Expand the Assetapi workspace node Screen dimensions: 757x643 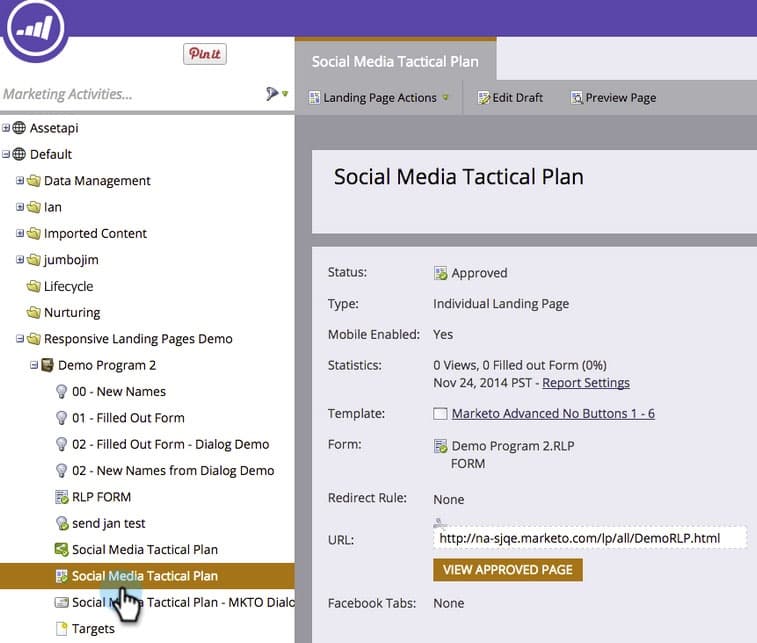click(6, 128)
